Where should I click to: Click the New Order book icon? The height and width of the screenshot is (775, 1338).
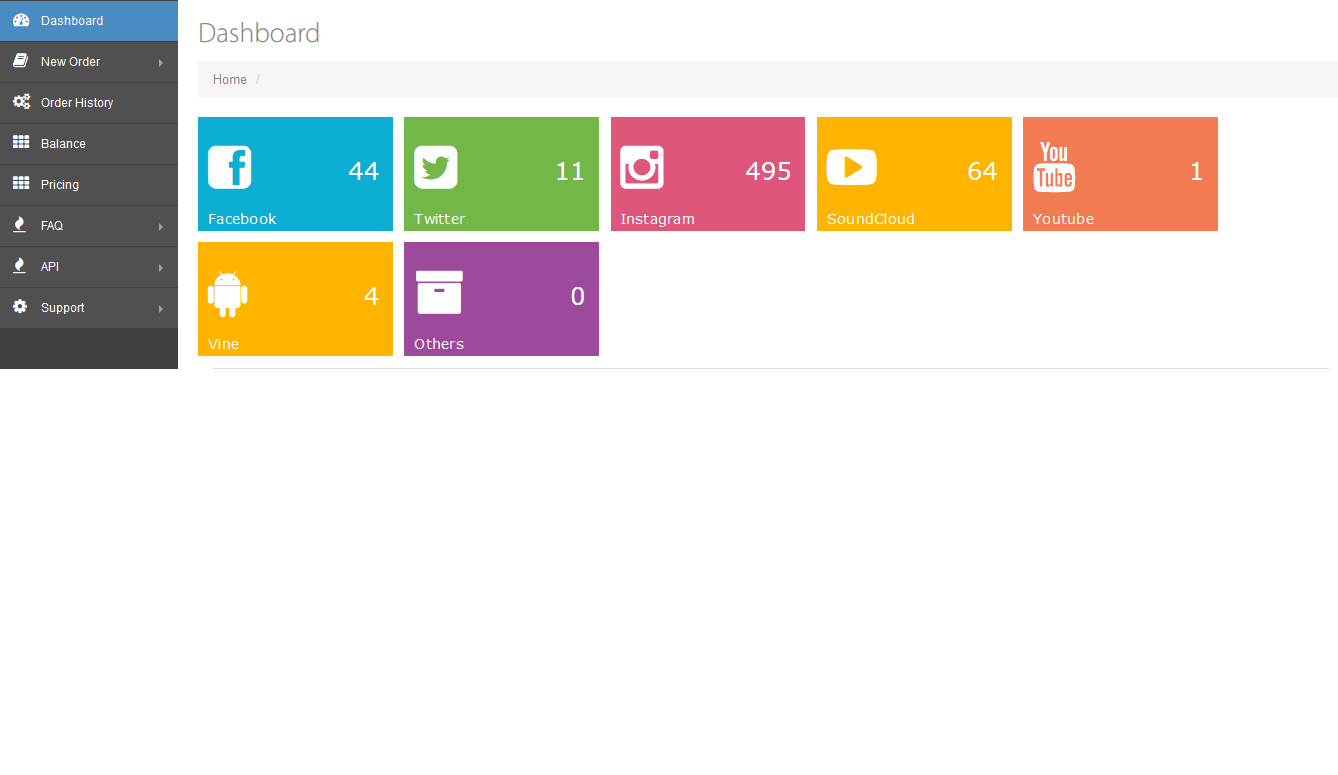(20, 61)
